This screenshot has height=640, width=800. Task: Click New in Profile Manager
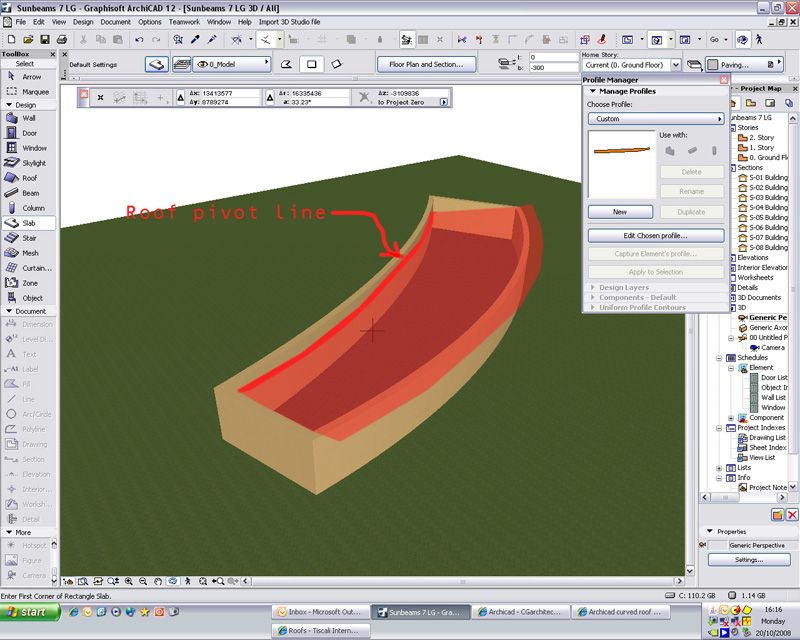click(x=620, y=212)
